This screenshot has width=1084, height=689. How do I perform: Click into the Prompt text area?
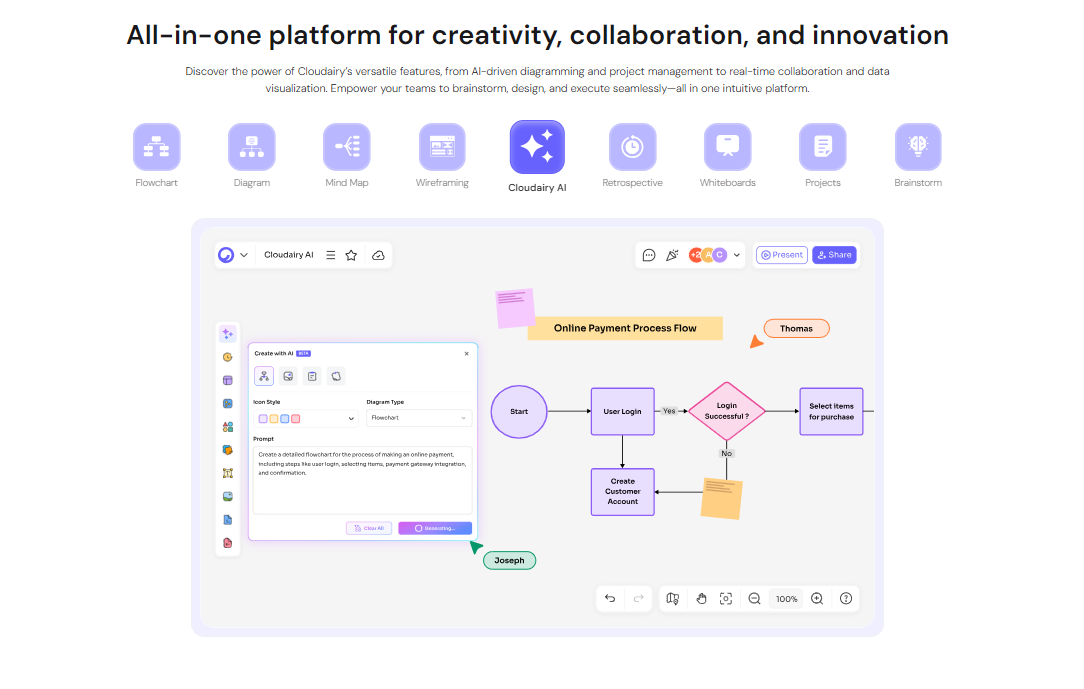(x=362, y=480)
